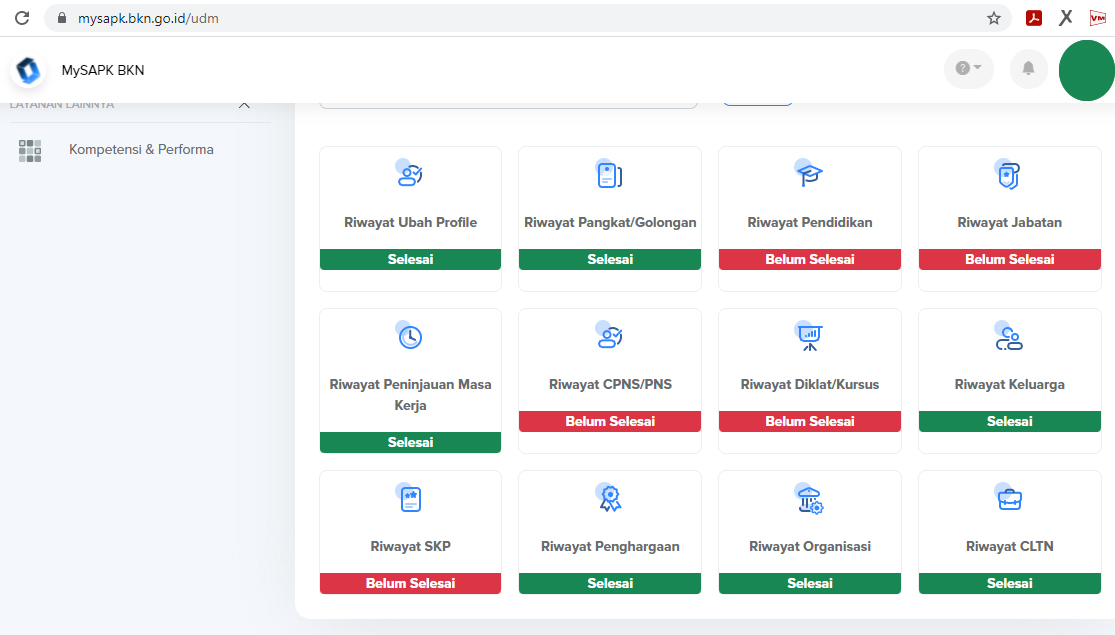This screenshot has height=635, width=1115.
Task: Click the Riwayat CPNS/PNS person icon
Action: (609, 336)
